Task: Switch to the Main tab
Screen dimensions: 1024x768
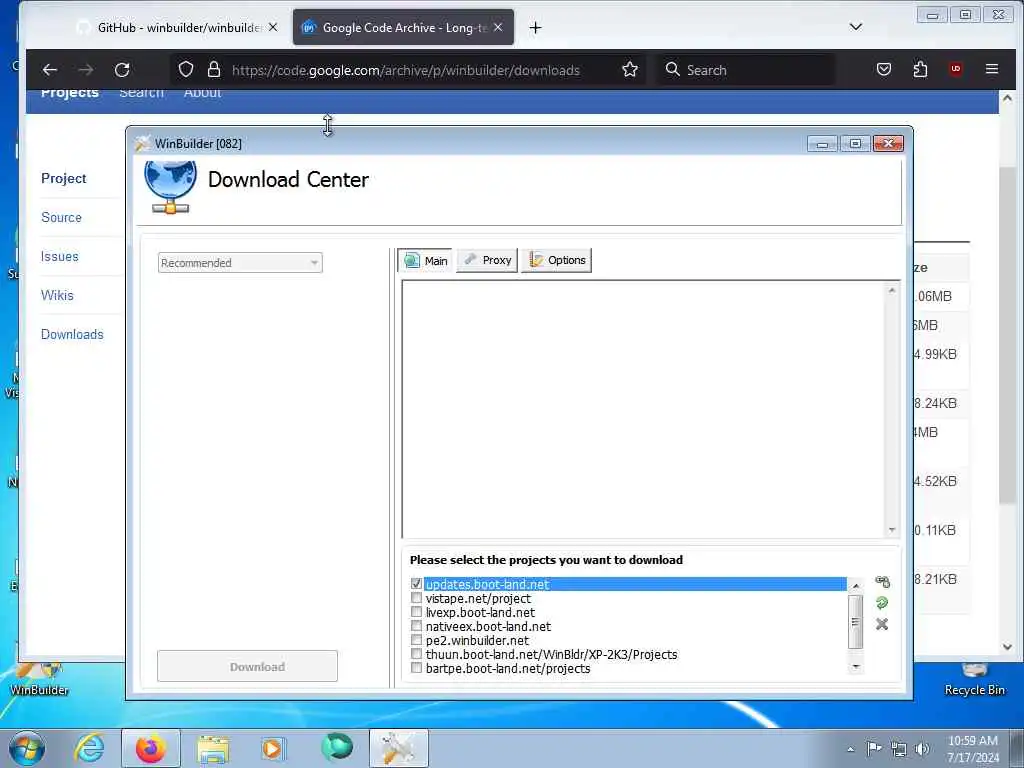Action: coord(426,261)
